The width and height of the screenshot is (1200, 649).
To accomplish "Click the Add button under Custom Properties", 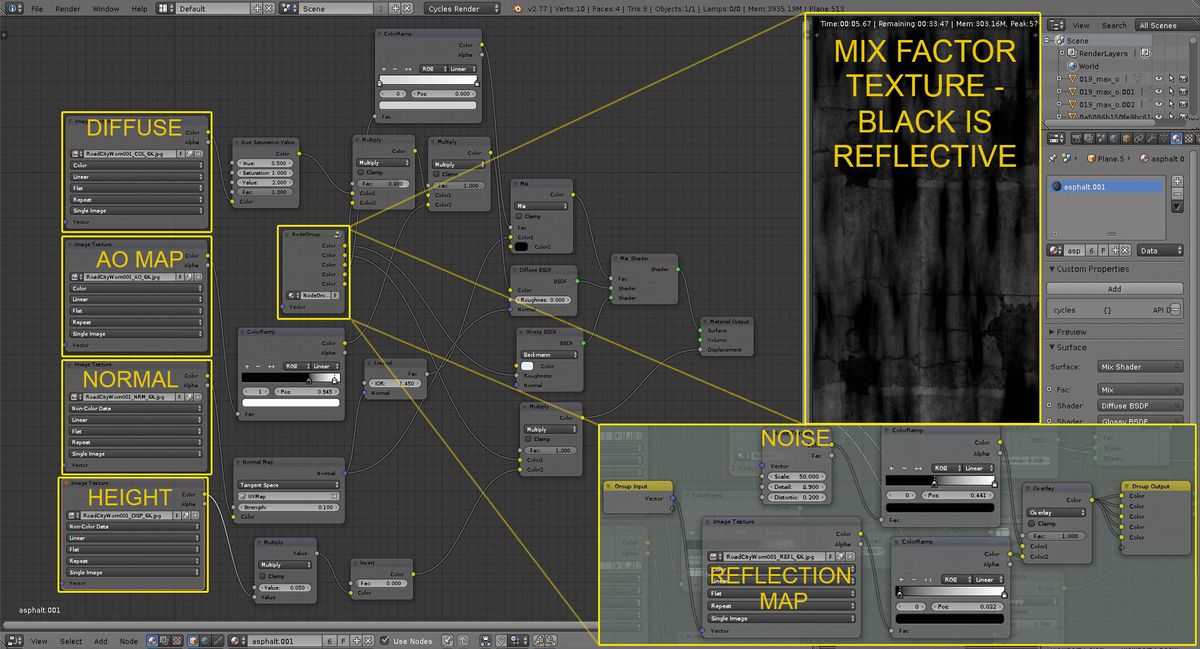I will 1114,288.
